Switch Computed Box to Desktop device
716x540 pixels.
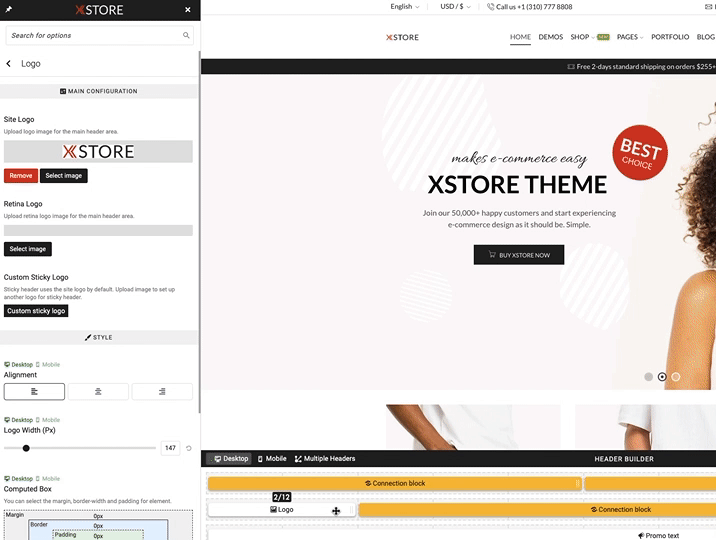[18, 479]
